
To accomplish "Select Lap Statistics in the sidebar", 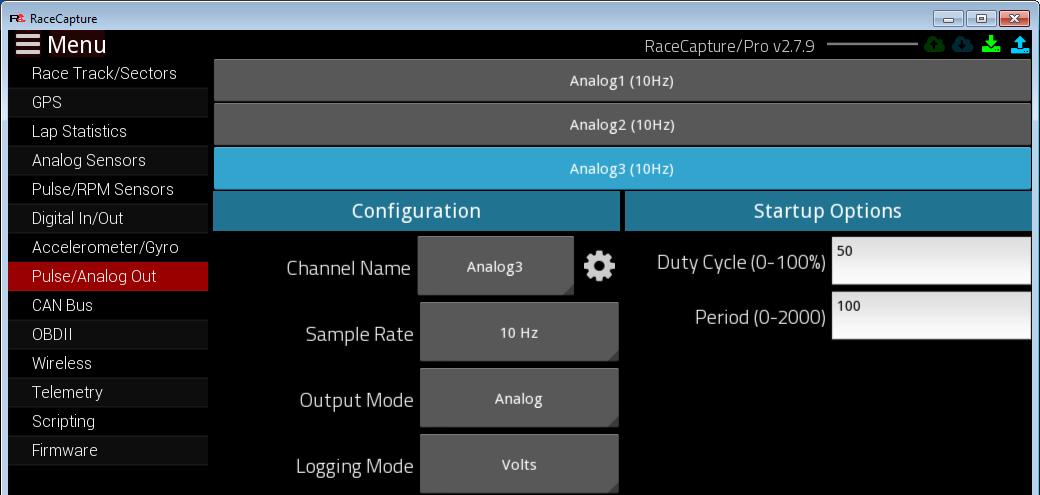I will [x=108, y=131].
